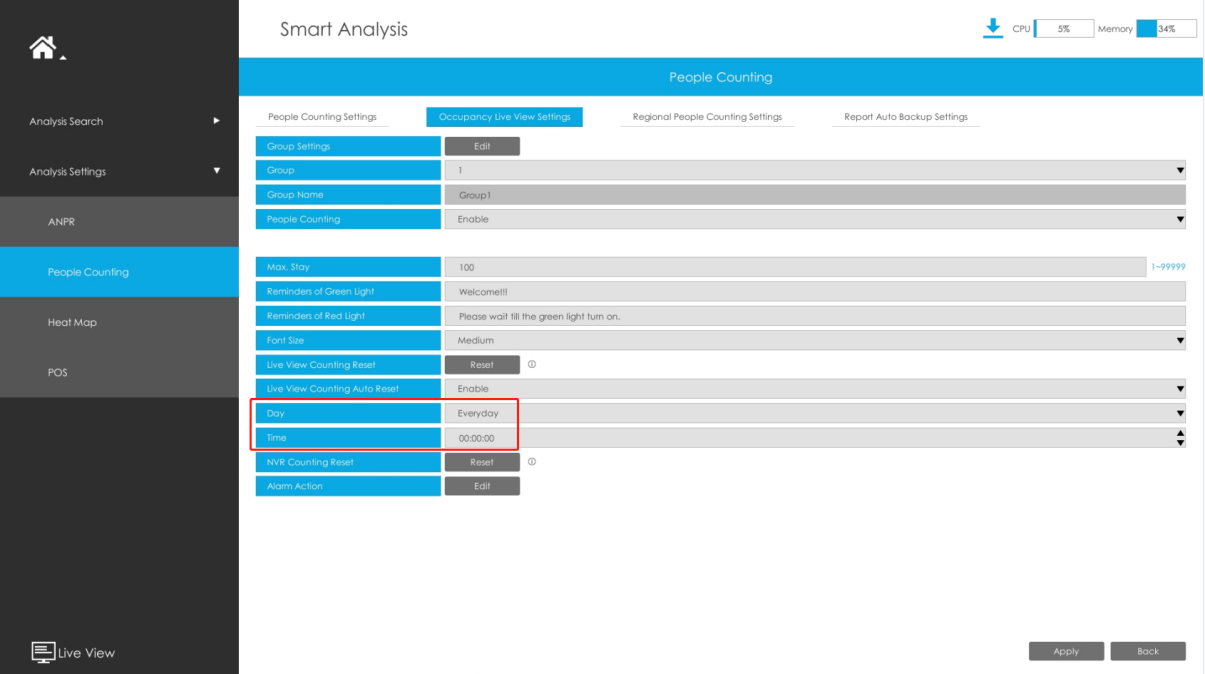Image resolution: width=1205 pixels, height=674 pixels.
Task: Click Edit button for Group Settings
Action: [482, 146]
